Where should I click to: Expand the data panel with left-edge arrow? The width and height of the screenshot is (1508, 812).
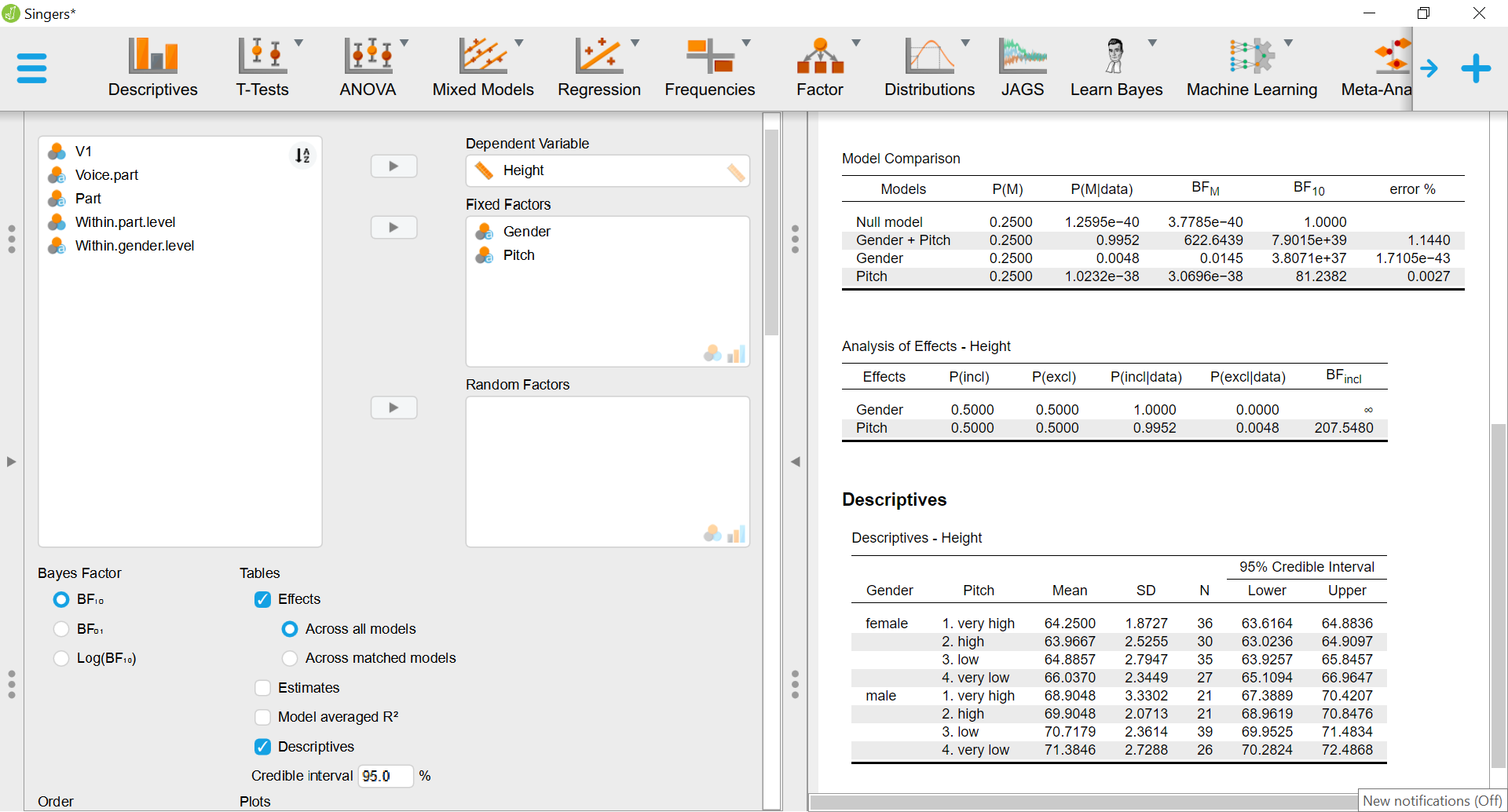pos(11,462)
